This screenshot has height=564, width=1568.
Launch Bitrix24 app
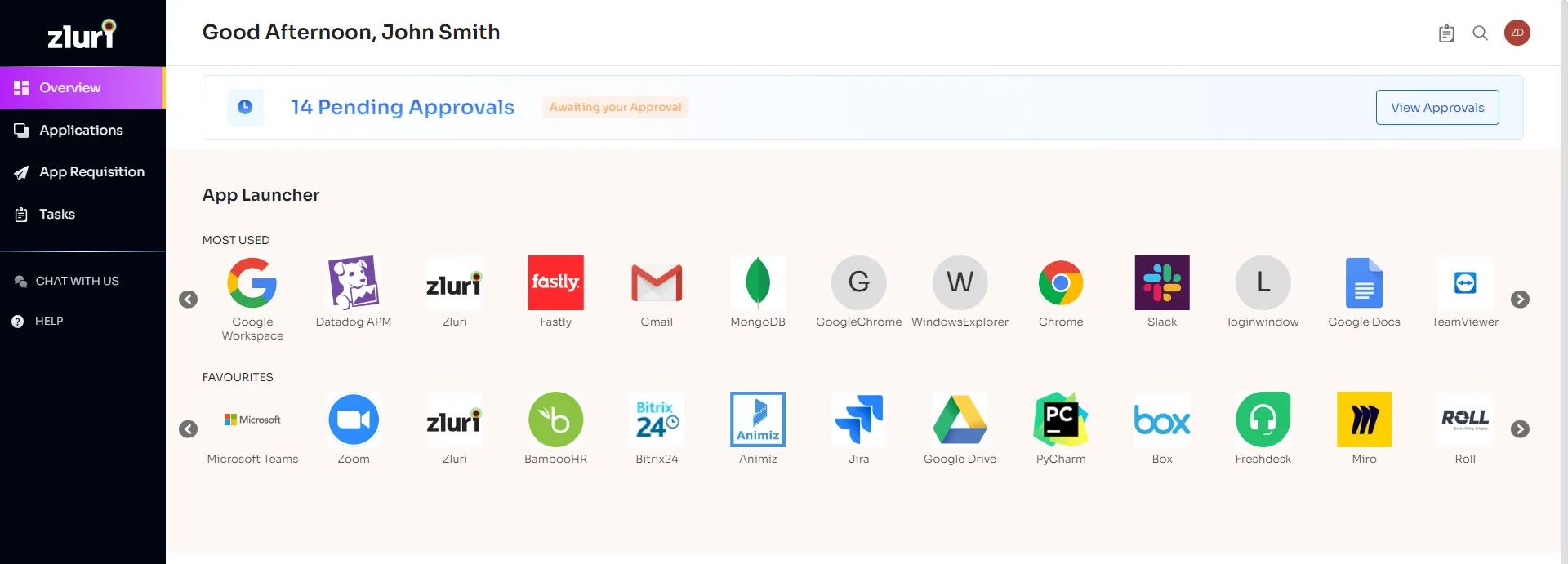(657, 420)
